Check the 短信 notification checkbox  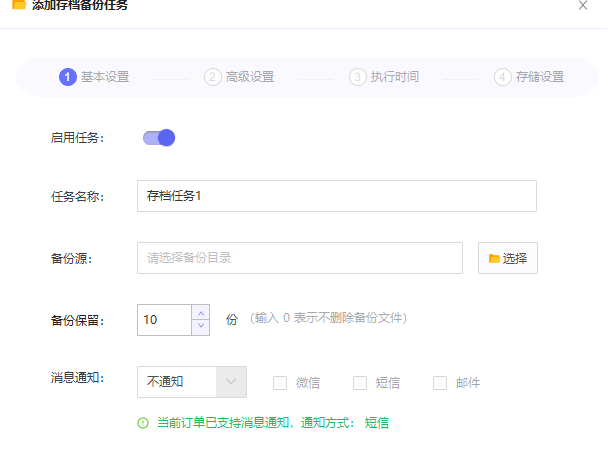(x=360, y=383)
